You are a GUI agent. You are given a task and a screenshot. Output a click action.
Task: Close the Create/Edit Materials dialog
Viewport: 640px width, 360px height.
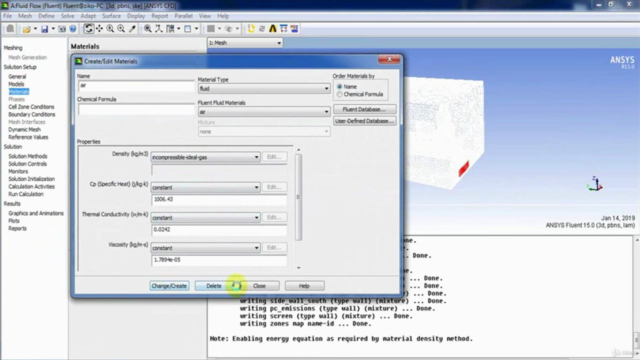click(x=389, y=60)
